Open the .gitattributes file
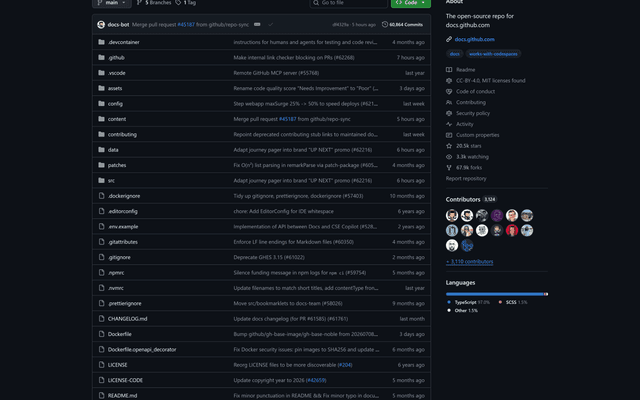 pyautogui.click(x=122, y=242)
